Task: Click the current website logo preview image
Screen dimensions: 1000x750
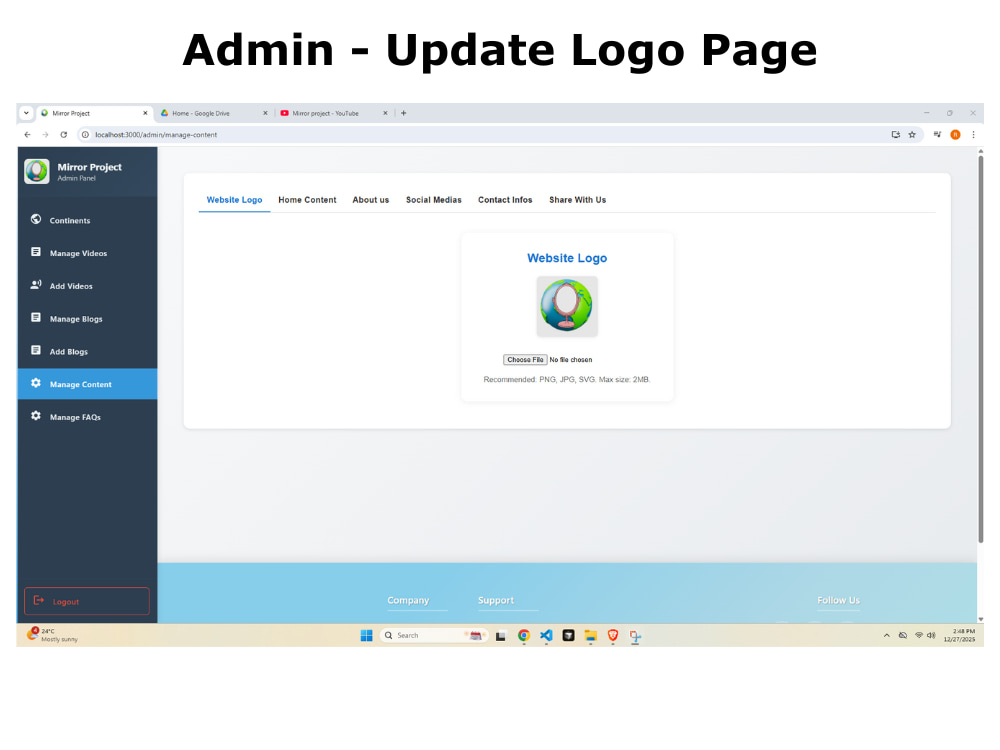Action: pyautogui.click(x=567, y=306)
